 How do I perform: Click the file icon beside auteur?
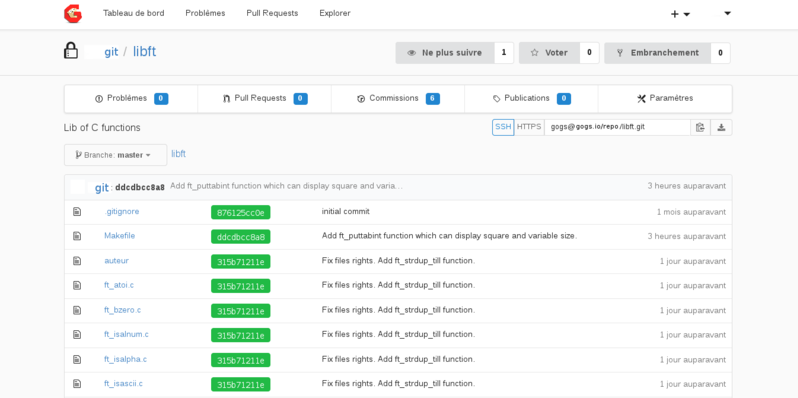77,261
